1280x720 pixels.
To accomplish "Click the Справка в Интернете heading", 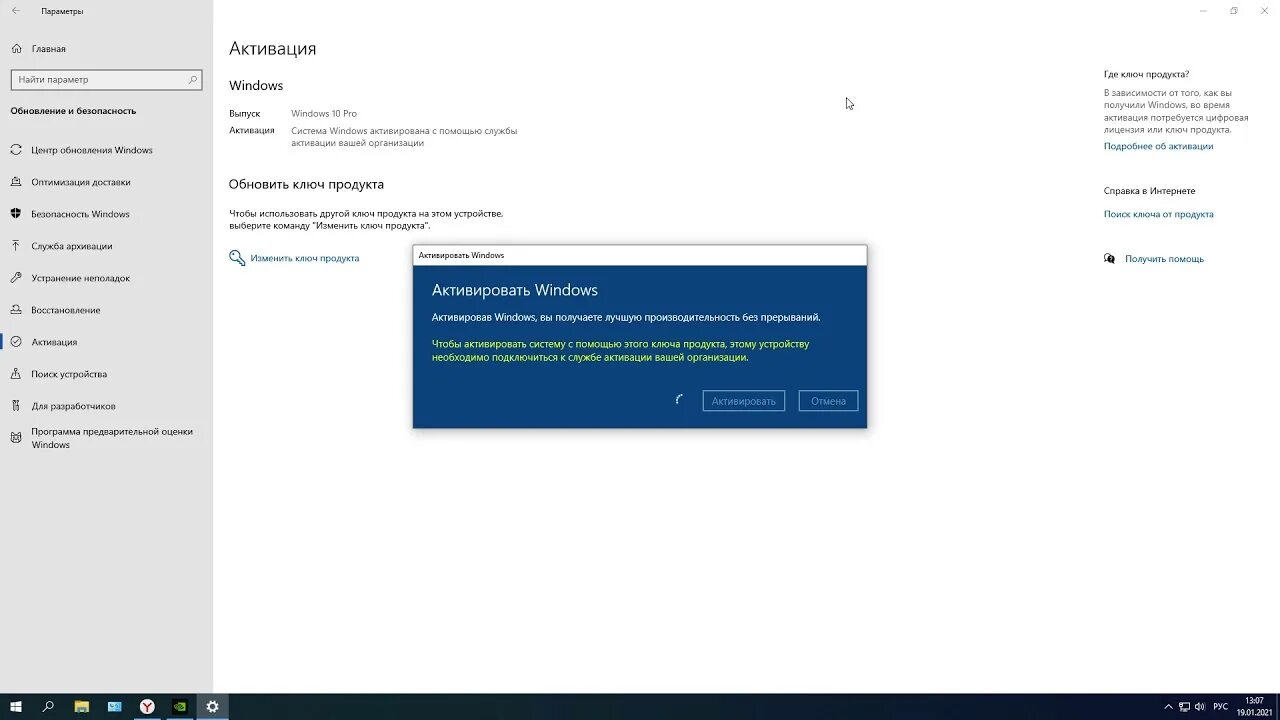I will 1149,191.
